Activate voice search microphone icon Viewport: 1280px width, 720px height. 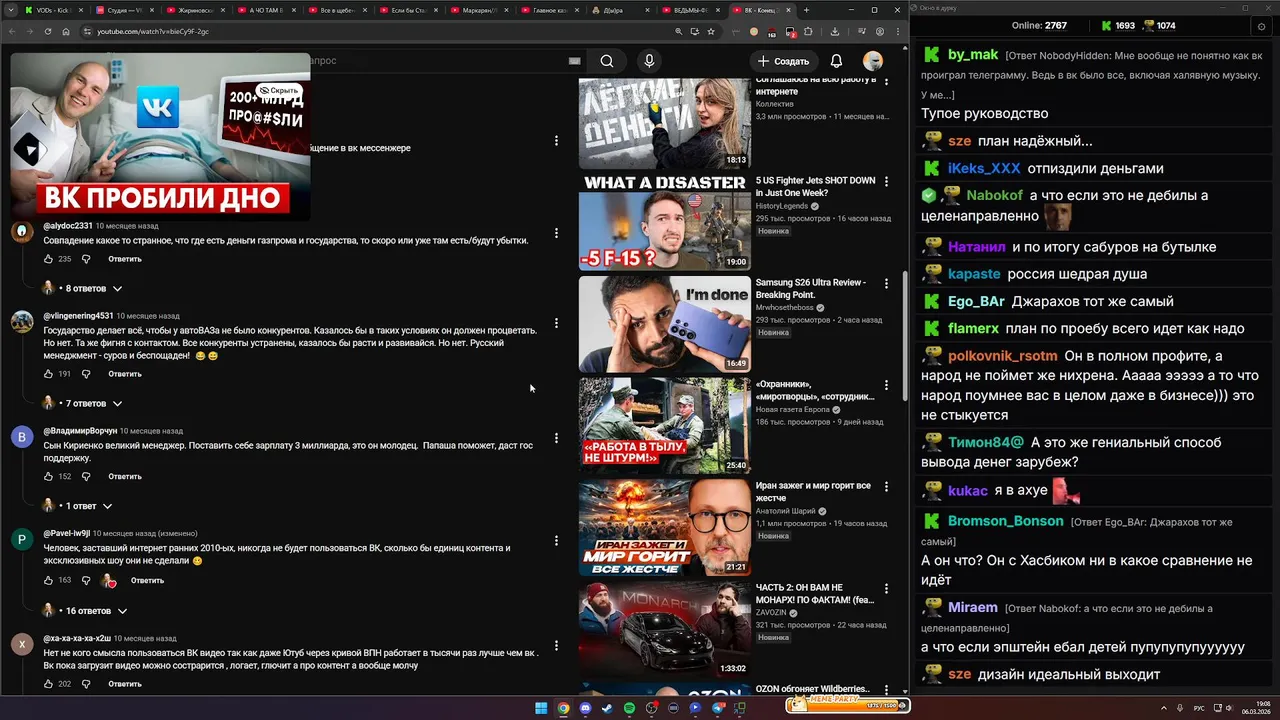tap(649, 61)
